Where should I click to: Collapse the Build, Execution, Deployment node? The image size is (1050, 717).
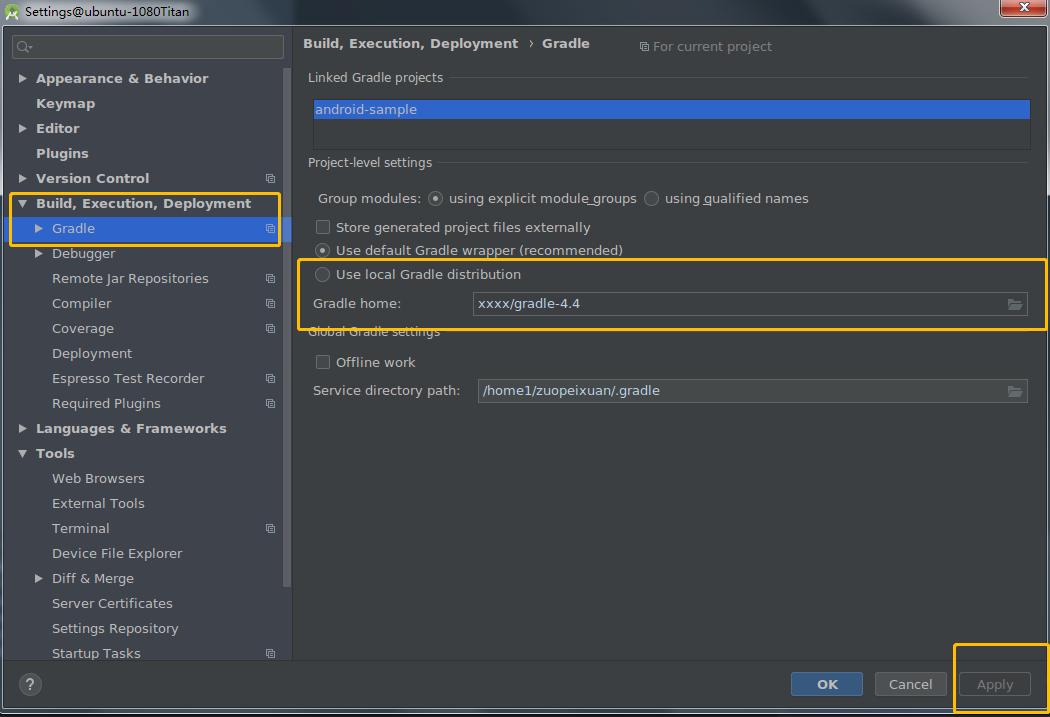click(23, 203)
